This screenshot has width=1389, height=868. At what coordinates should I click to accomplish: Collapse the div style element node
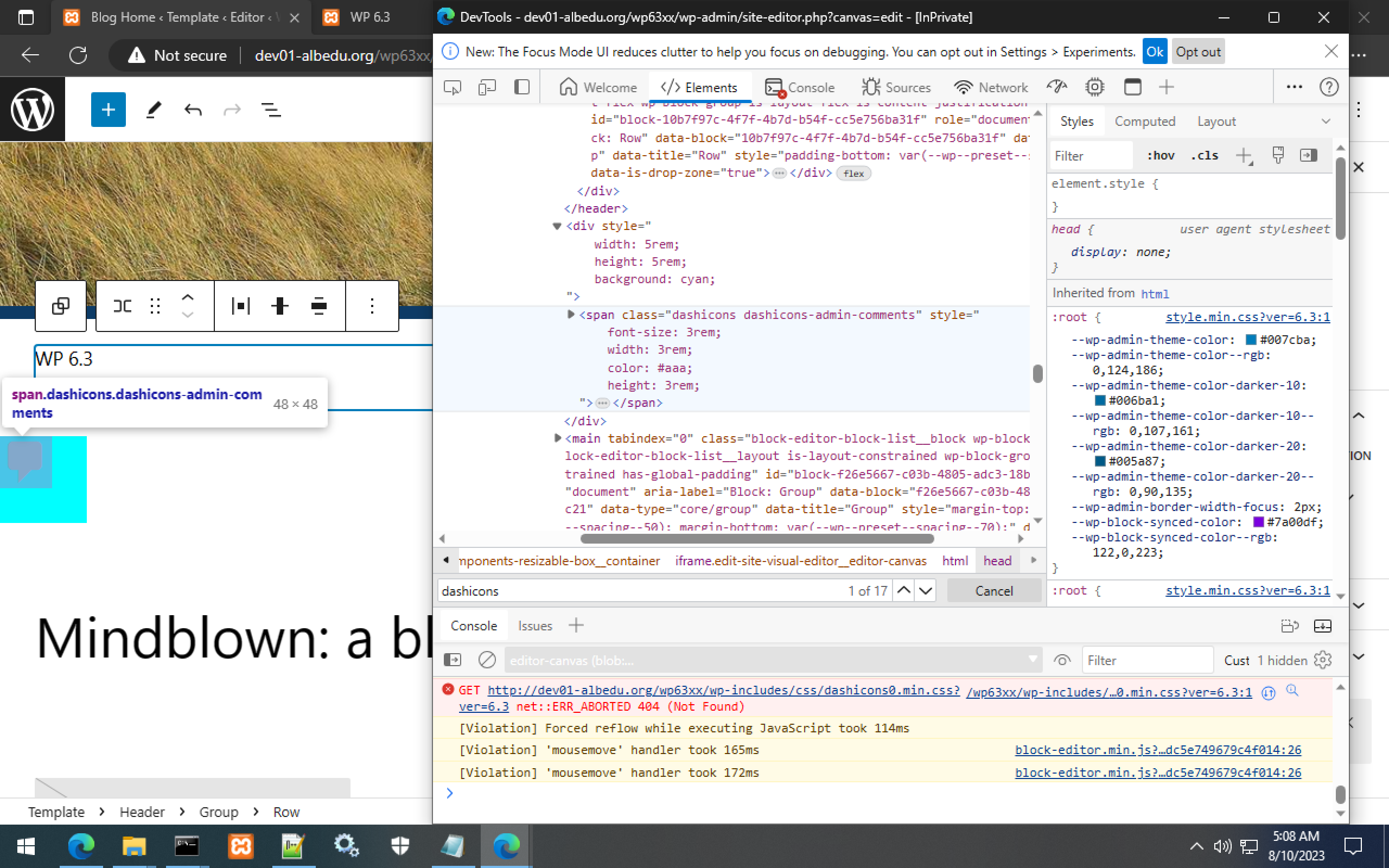point(556,226)
